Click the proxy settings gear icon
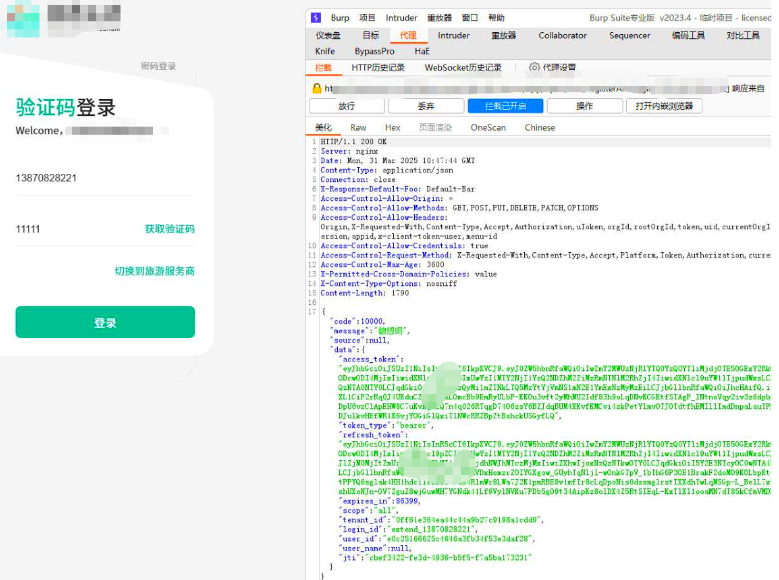The image size is (779, 580). point(534,67)
